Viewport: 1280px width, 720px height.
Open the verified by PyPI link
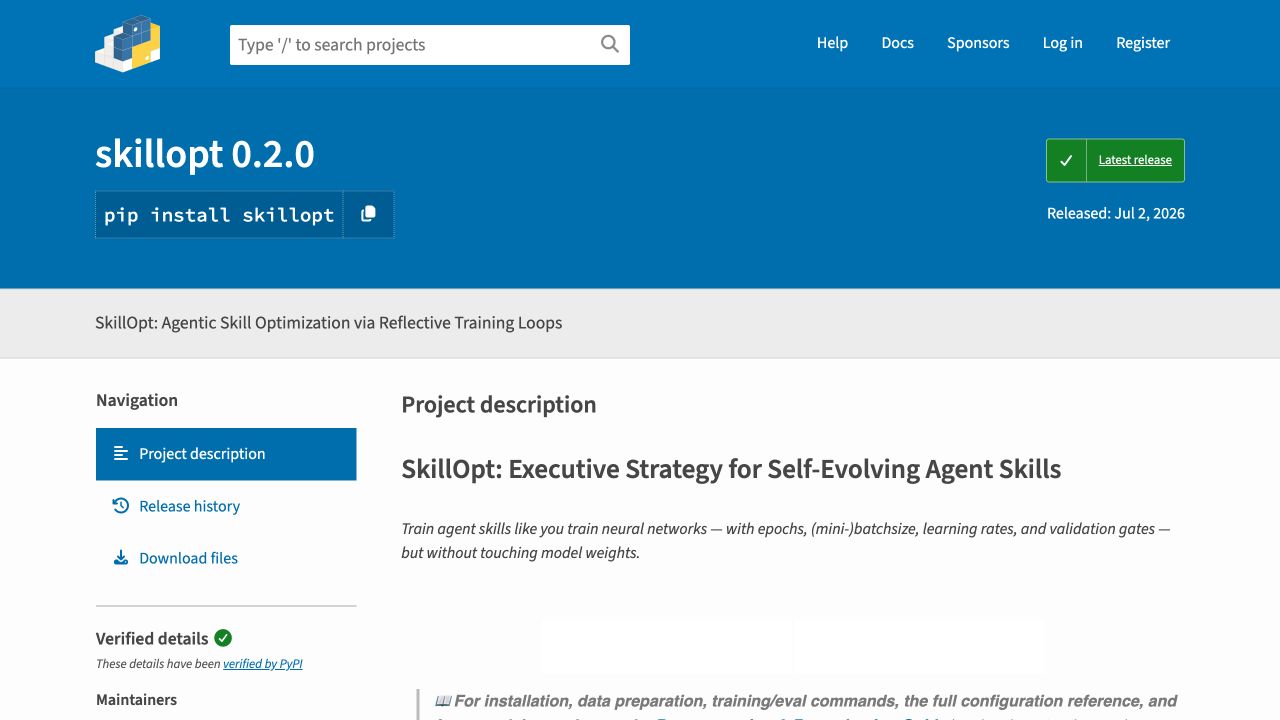click(x=263, y=664)
